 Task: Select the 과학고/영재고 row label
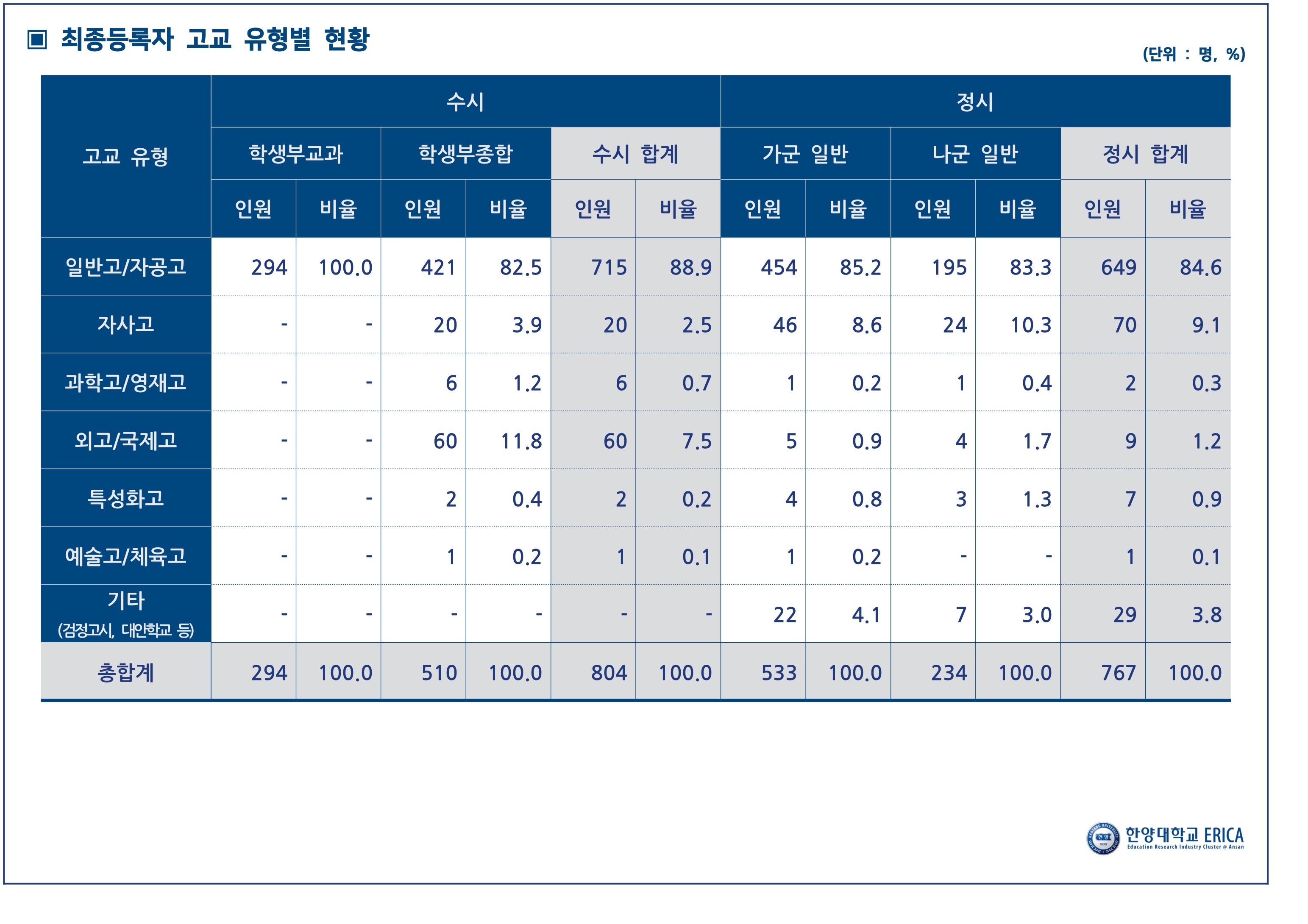(125, 383)
